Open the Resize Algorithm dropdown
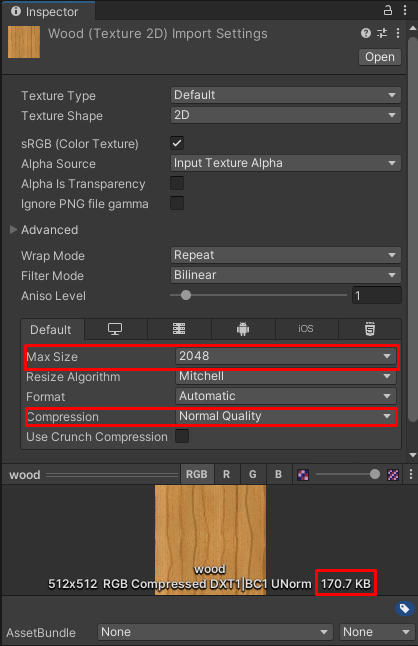 286,376
